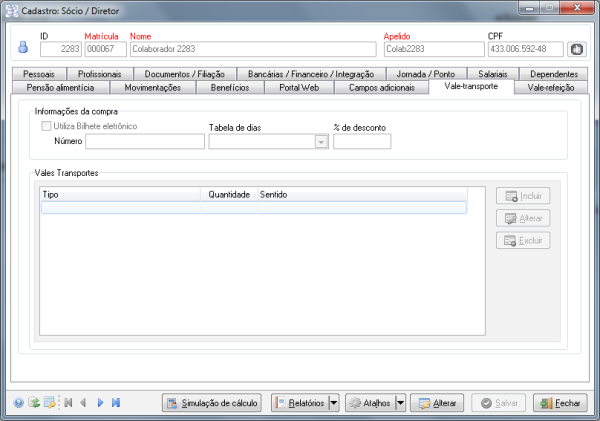
Task: Go to the first record
Action: point(68,403)
